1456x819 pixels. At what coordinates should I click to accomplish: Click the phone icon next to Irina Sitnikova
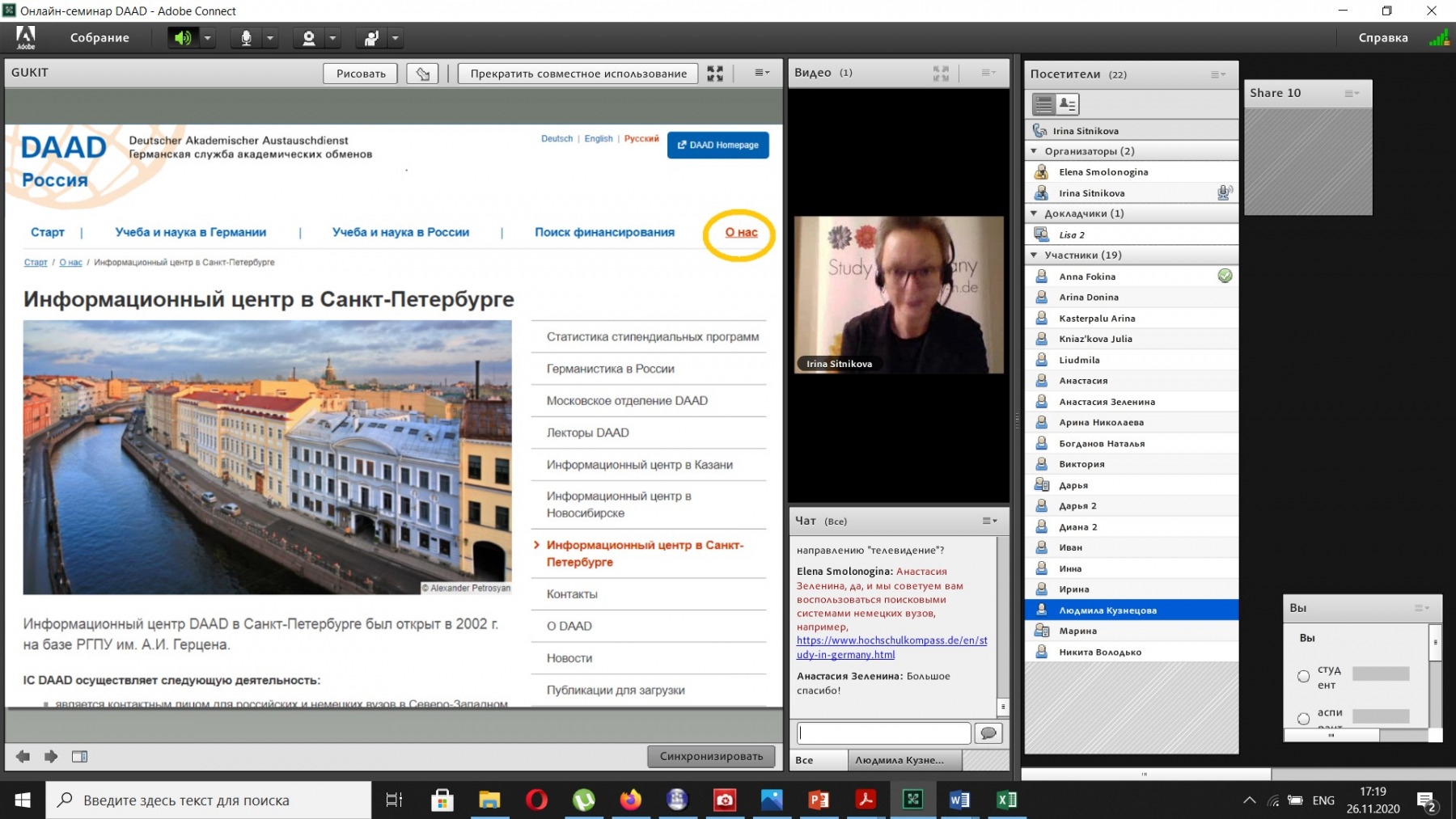click(1040, 130)
